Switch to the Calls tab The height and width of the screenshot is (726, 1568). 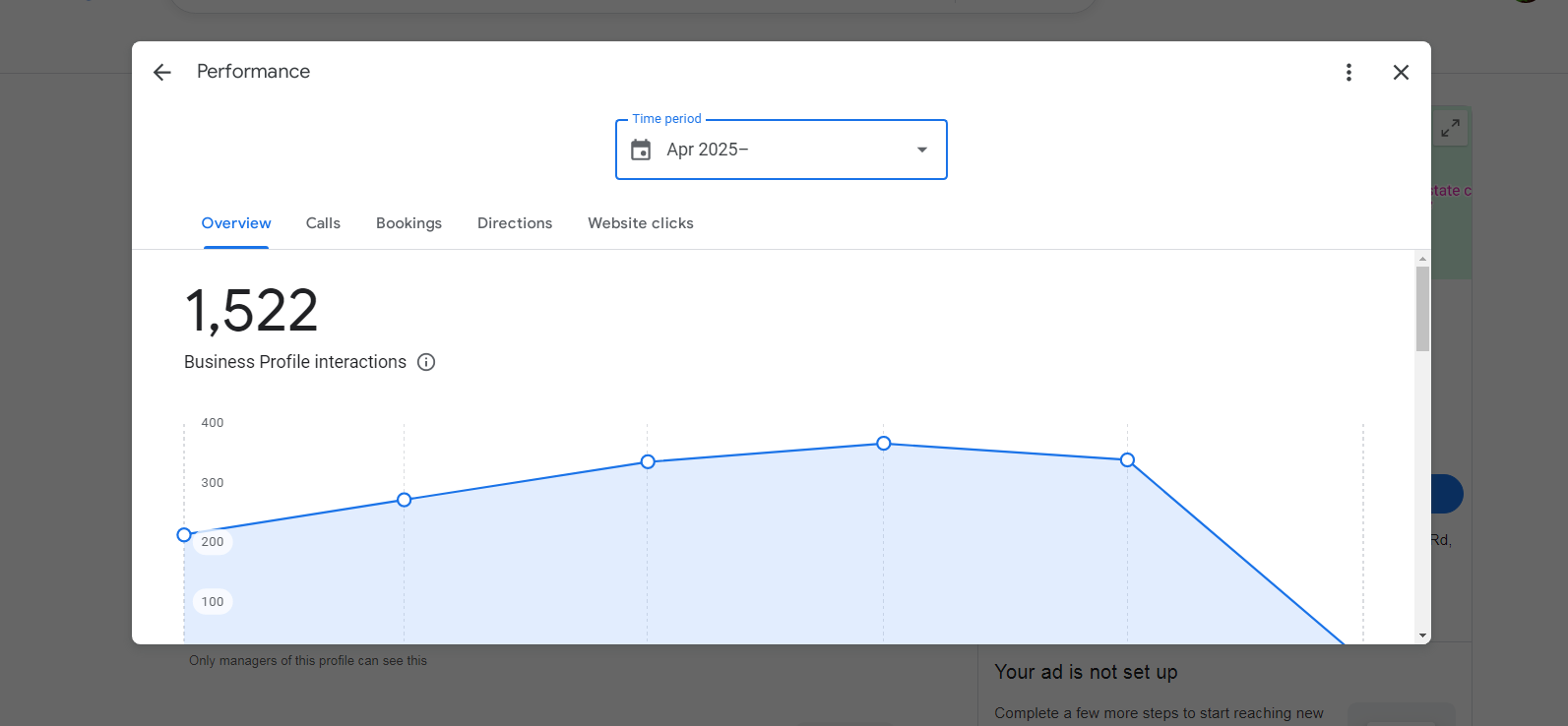[x=323, y=223]
